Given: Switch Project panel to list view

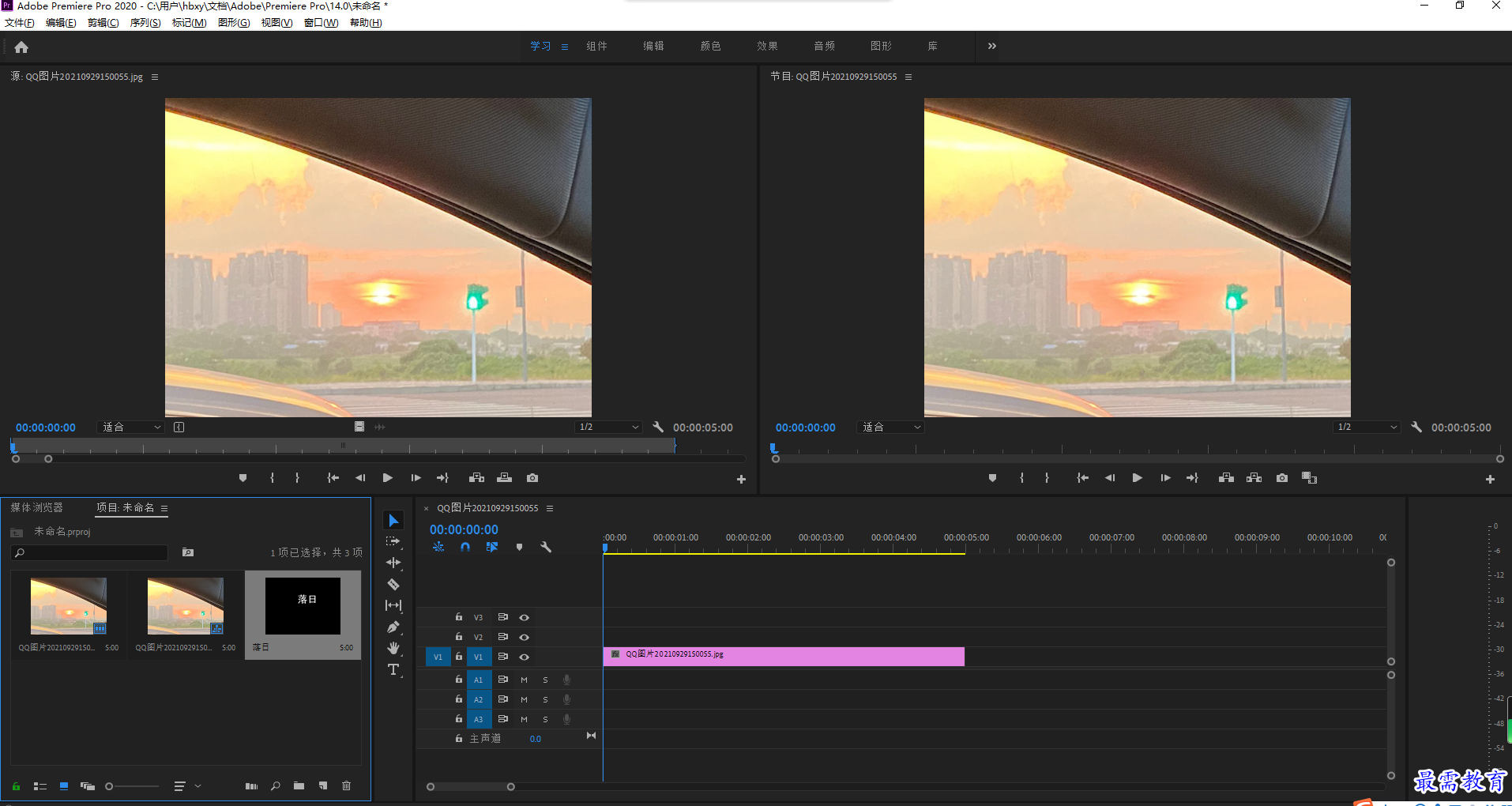Looking at the screenshot, I should point(39,786).
